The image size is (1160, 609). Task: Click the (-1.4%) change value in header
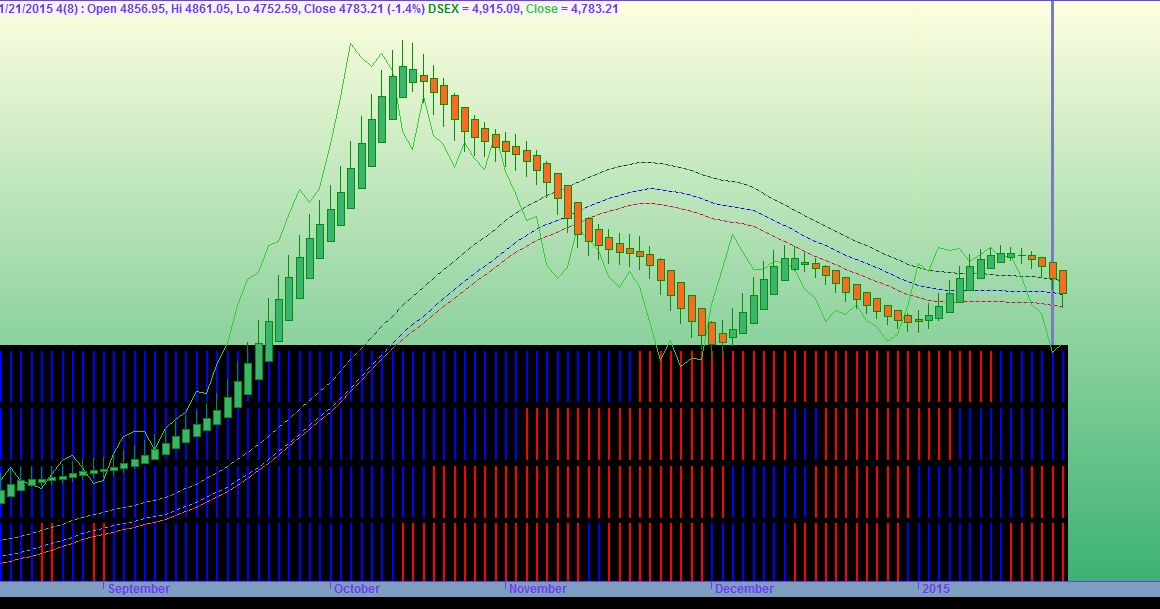[405, 9]
